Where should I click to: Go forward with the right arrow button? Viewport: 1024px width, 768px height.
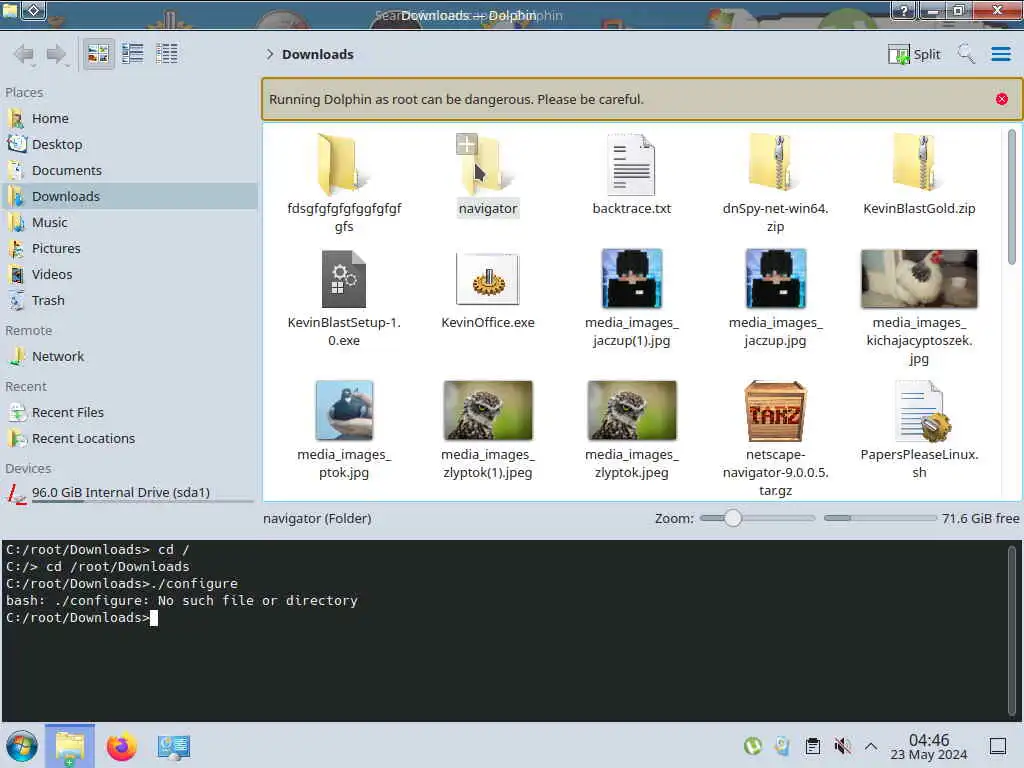click(57, 54)
